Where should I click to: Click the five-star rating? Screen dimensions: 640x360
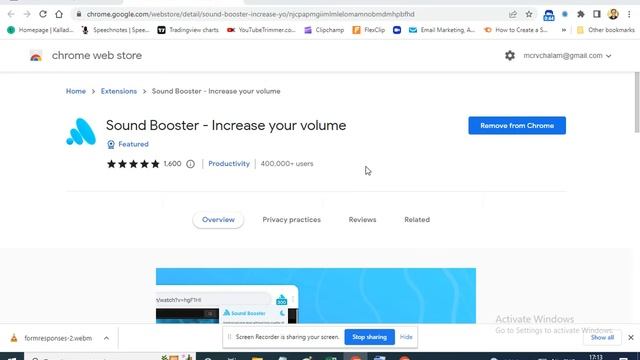(x=133, y=164)
